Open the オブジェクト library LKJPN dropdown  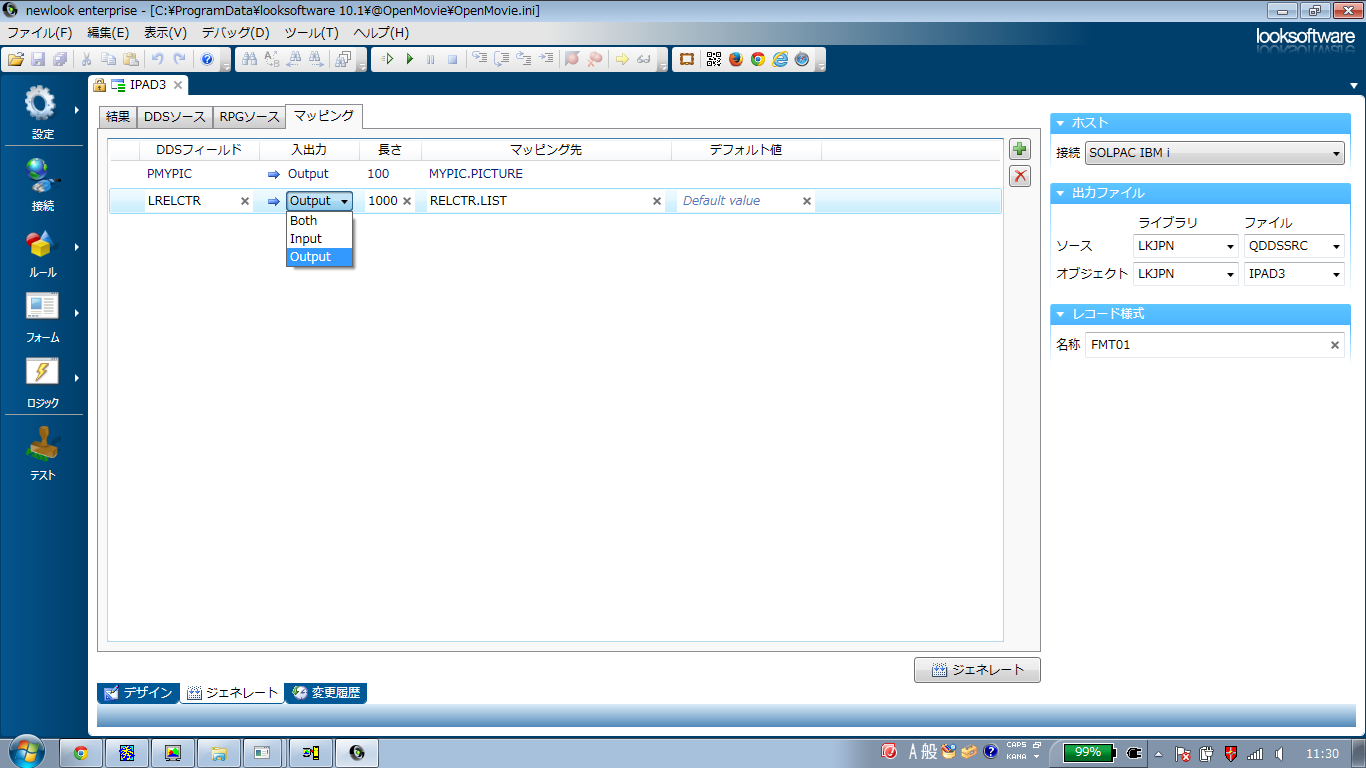pos(1186,273)
